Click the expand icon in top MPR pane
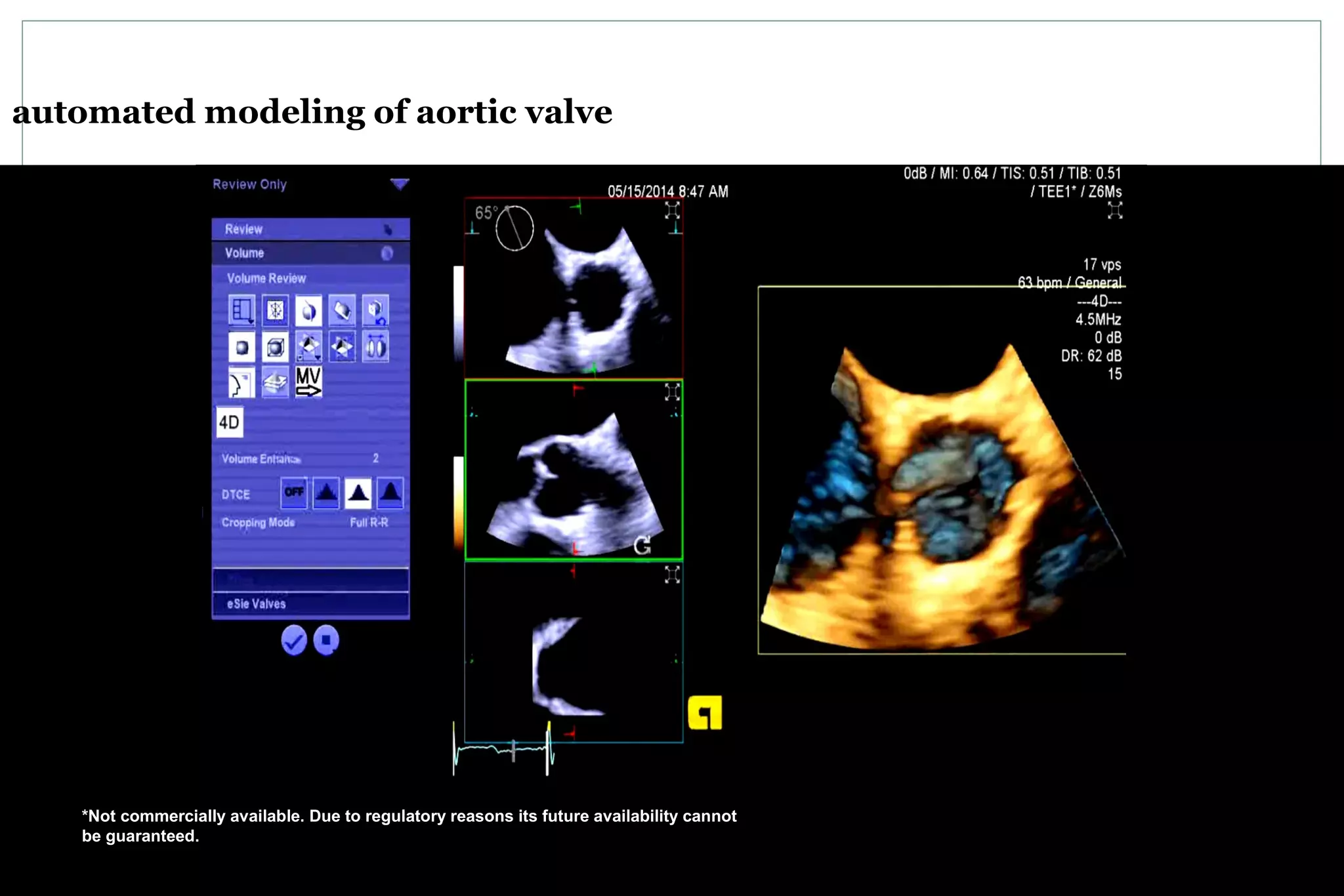 672,211
